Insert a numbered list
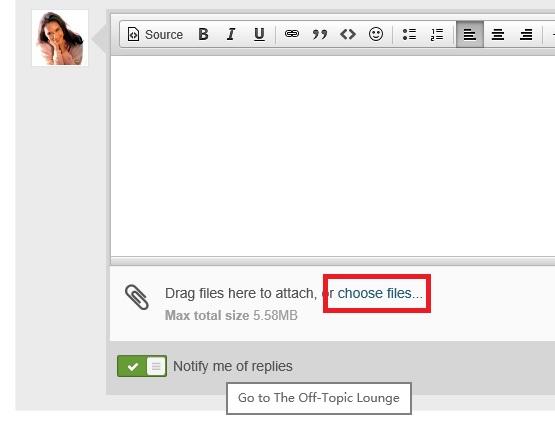 pos(437,34)
